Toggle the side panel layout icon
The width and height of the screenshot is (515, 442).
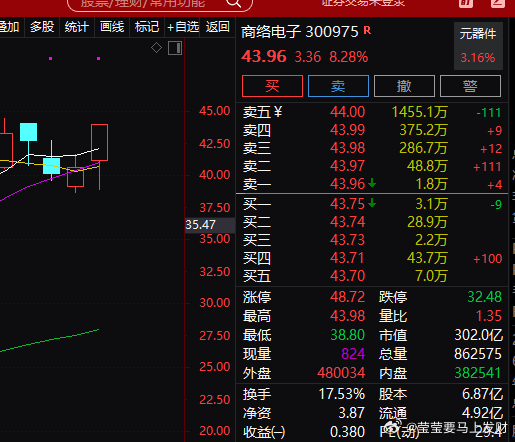175,48
